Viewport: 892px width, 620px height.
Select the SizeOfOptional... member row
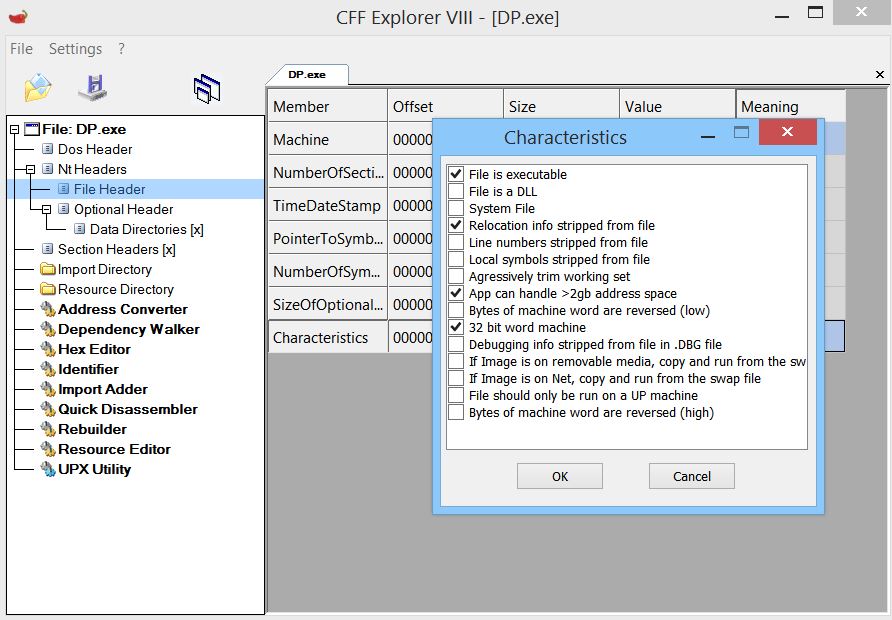[x=328, y=304]
